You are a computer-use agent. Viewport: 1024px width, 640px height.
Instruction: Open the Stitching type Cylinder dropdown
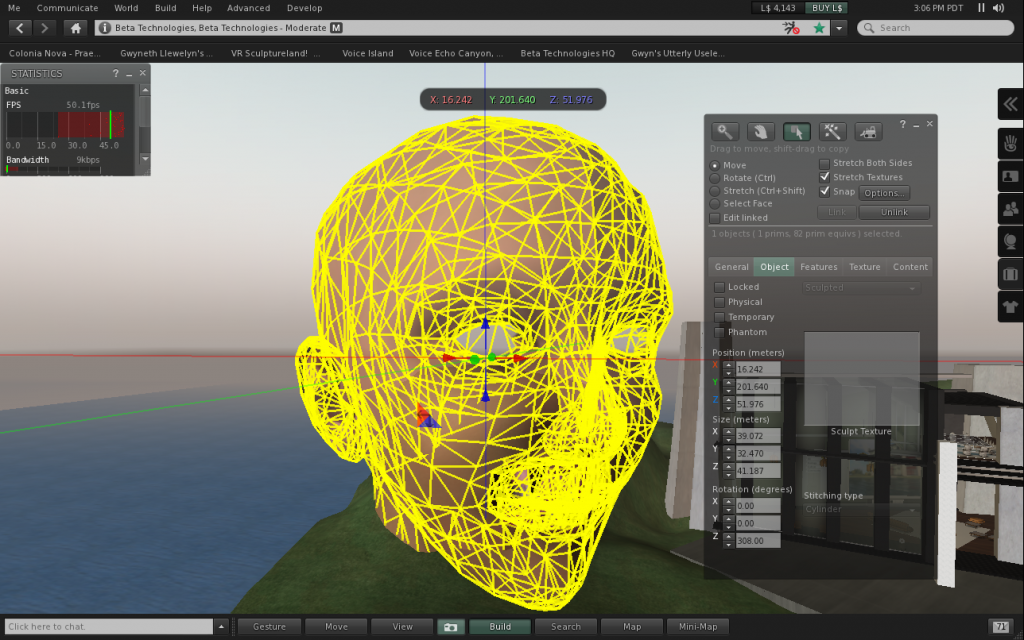point(861,509)
